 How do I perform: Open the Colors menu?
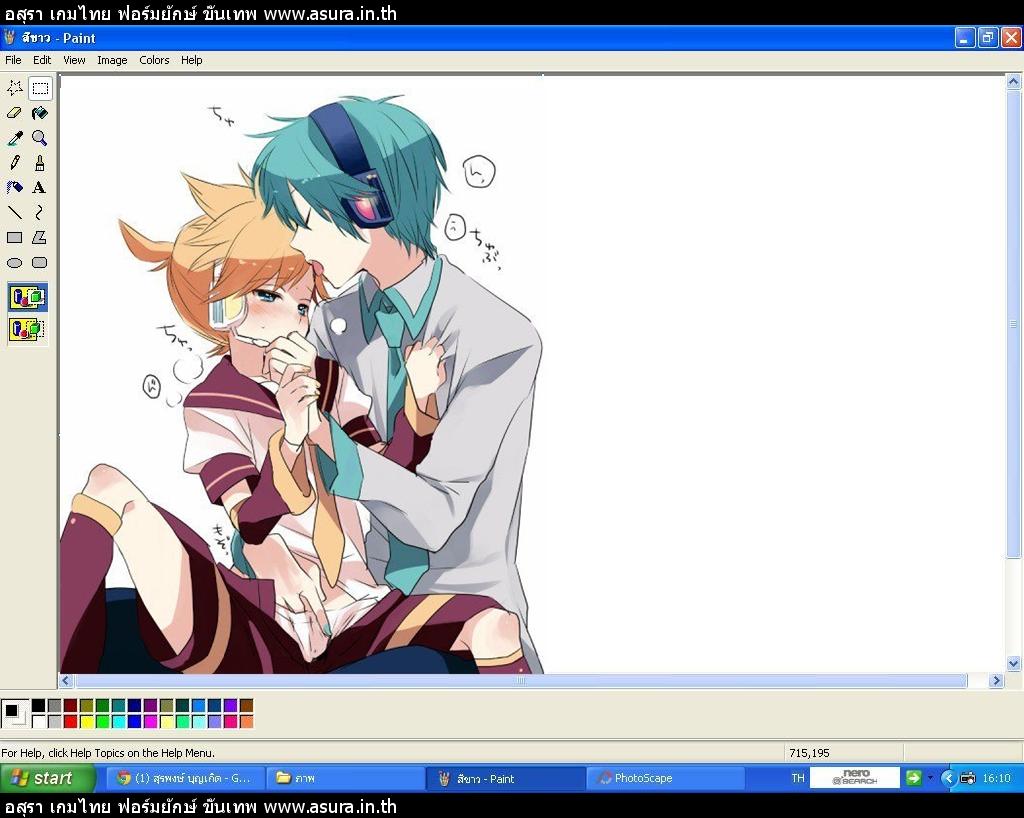pyautogui.click(x=154, y=60)
